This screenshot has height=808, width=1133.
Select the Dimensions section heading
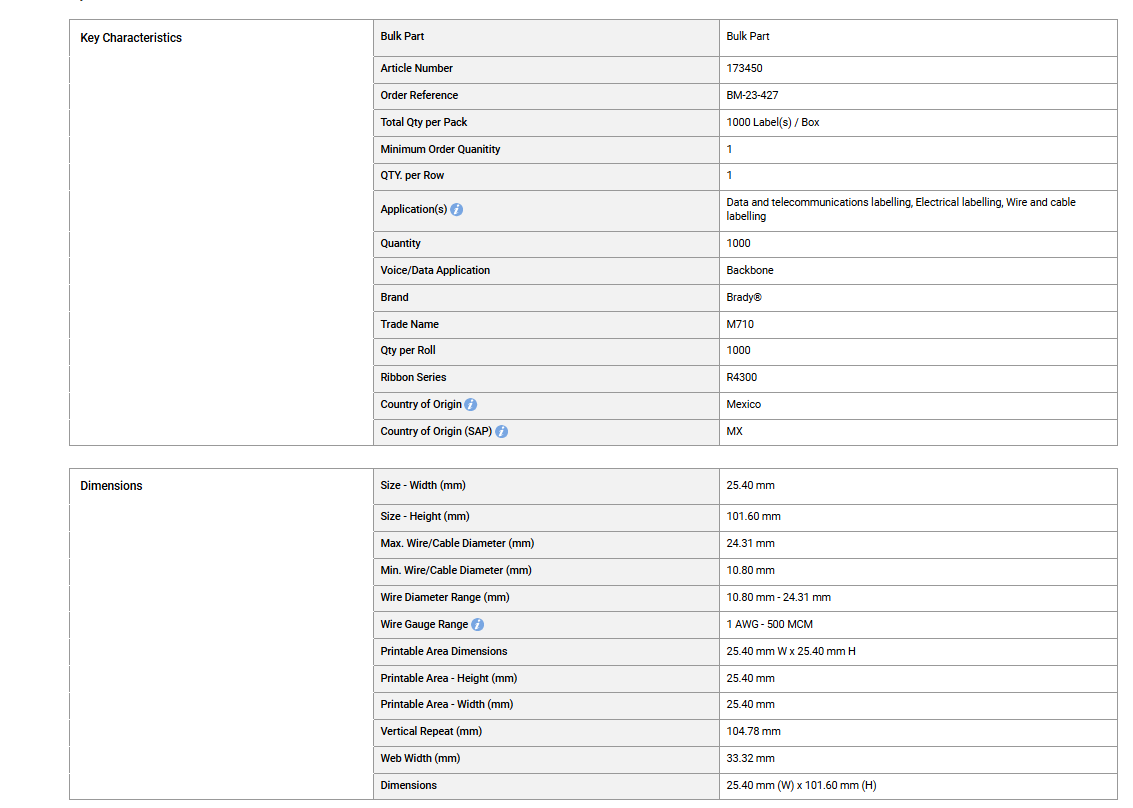point(111,486)
